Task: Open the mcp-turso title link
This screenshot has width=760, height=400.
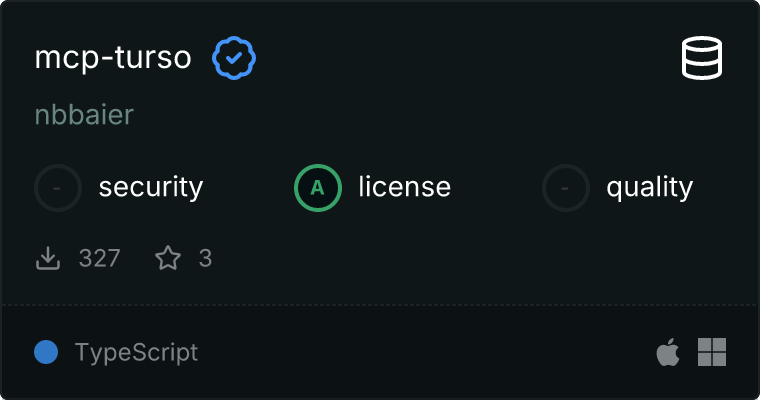Action: coord(113,58)
